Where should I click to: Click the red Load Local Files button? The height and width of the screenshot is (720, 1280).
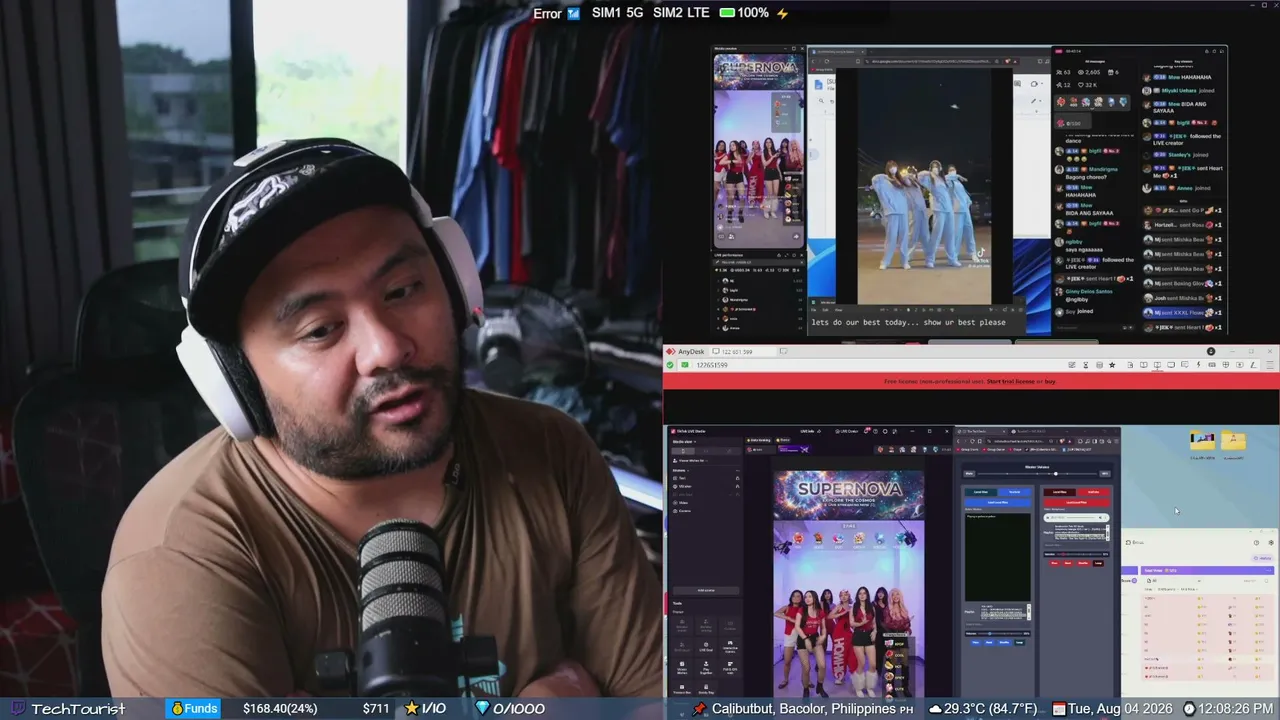pyautogui.click(x=1076, y=502)
